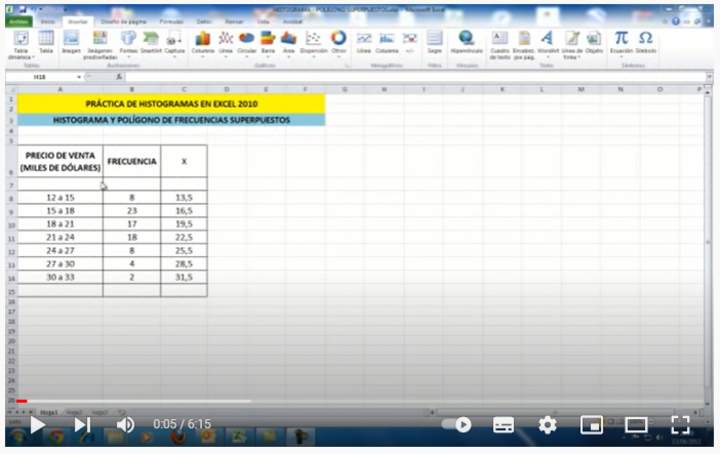The image size is (720, 454).
Task: Insert a Columna chart from the ribbon
Action: pyautogui.click(x=202, y=40)
